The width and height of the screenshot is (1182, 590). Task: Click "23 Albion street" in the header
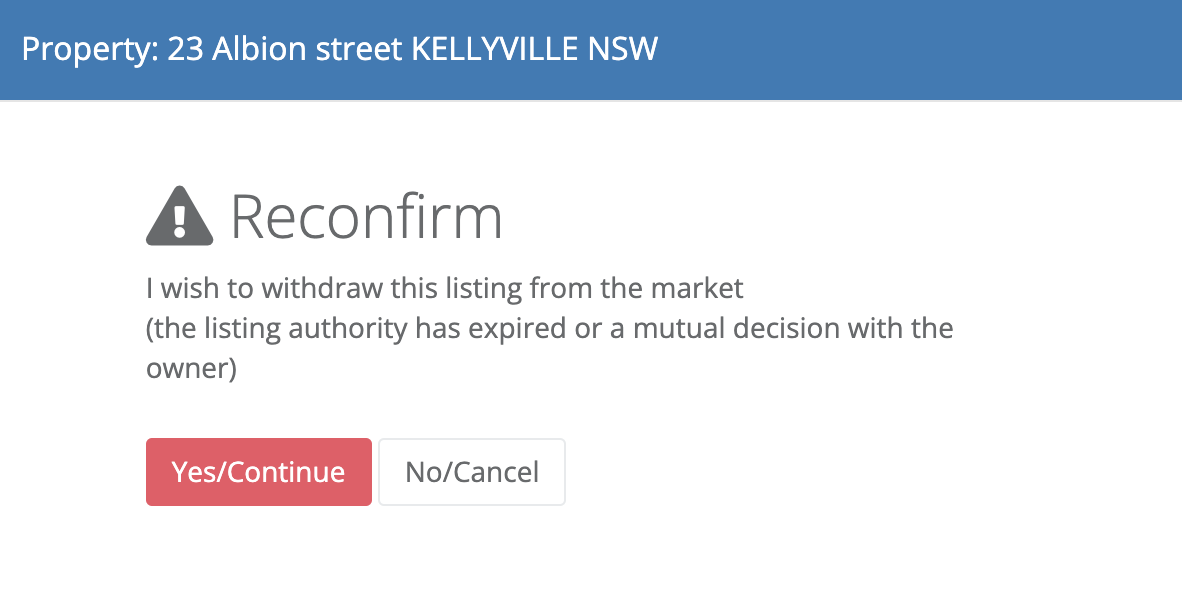click(x=285, y=49)
